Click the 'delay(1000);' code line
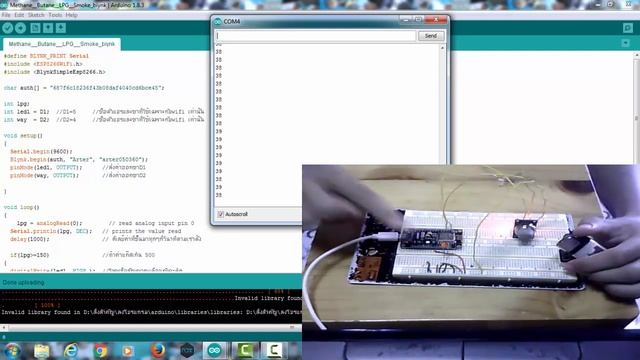The height and width of the screenshot is (360, 640). (x=29, y=239)
